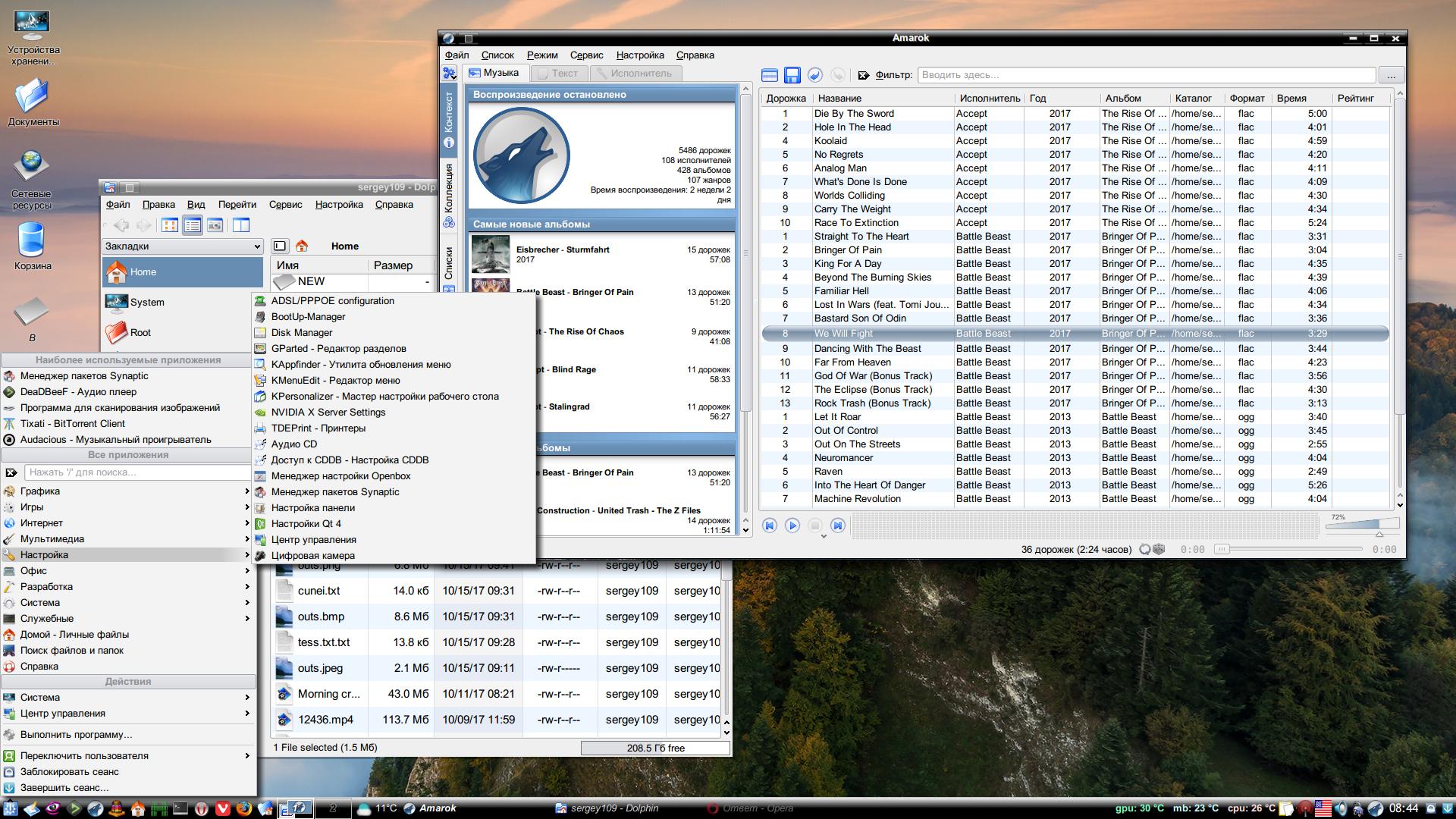The width and height of the screenshot is (1456, 819).
Task: Expand the Офис category submenu
Action: click(x=127, y=570)
